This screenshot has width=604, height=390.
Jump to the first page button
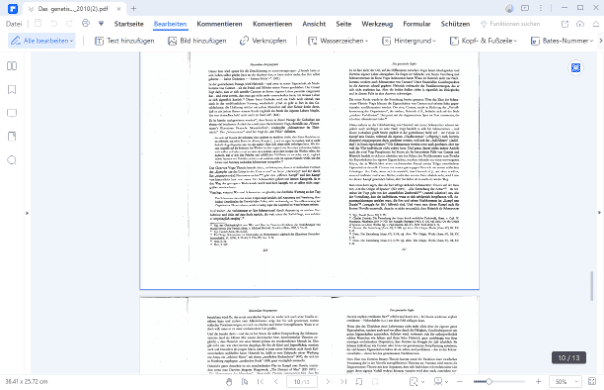point(260,382)
